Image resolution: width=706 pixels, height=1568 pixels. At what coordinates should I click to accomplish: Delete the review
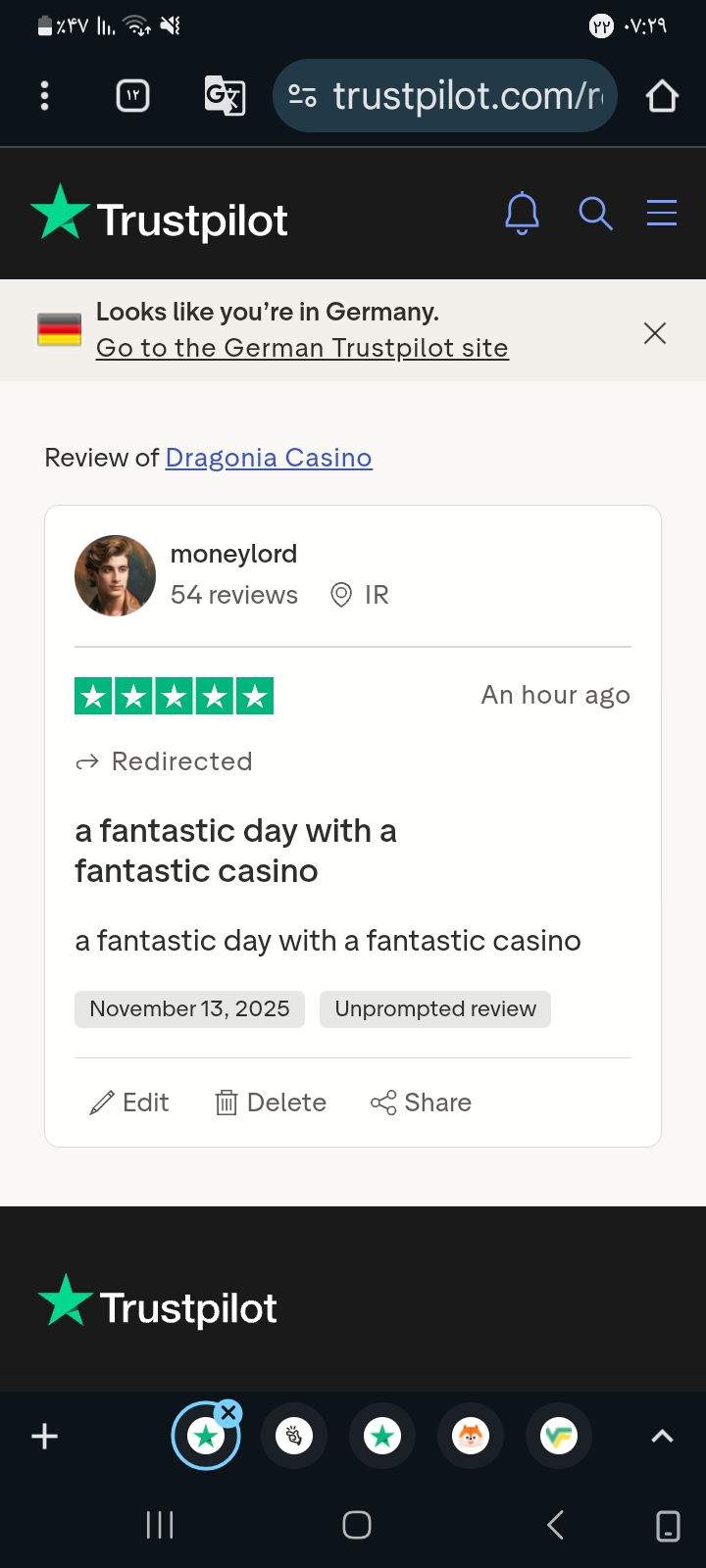tap(271, 1102)
